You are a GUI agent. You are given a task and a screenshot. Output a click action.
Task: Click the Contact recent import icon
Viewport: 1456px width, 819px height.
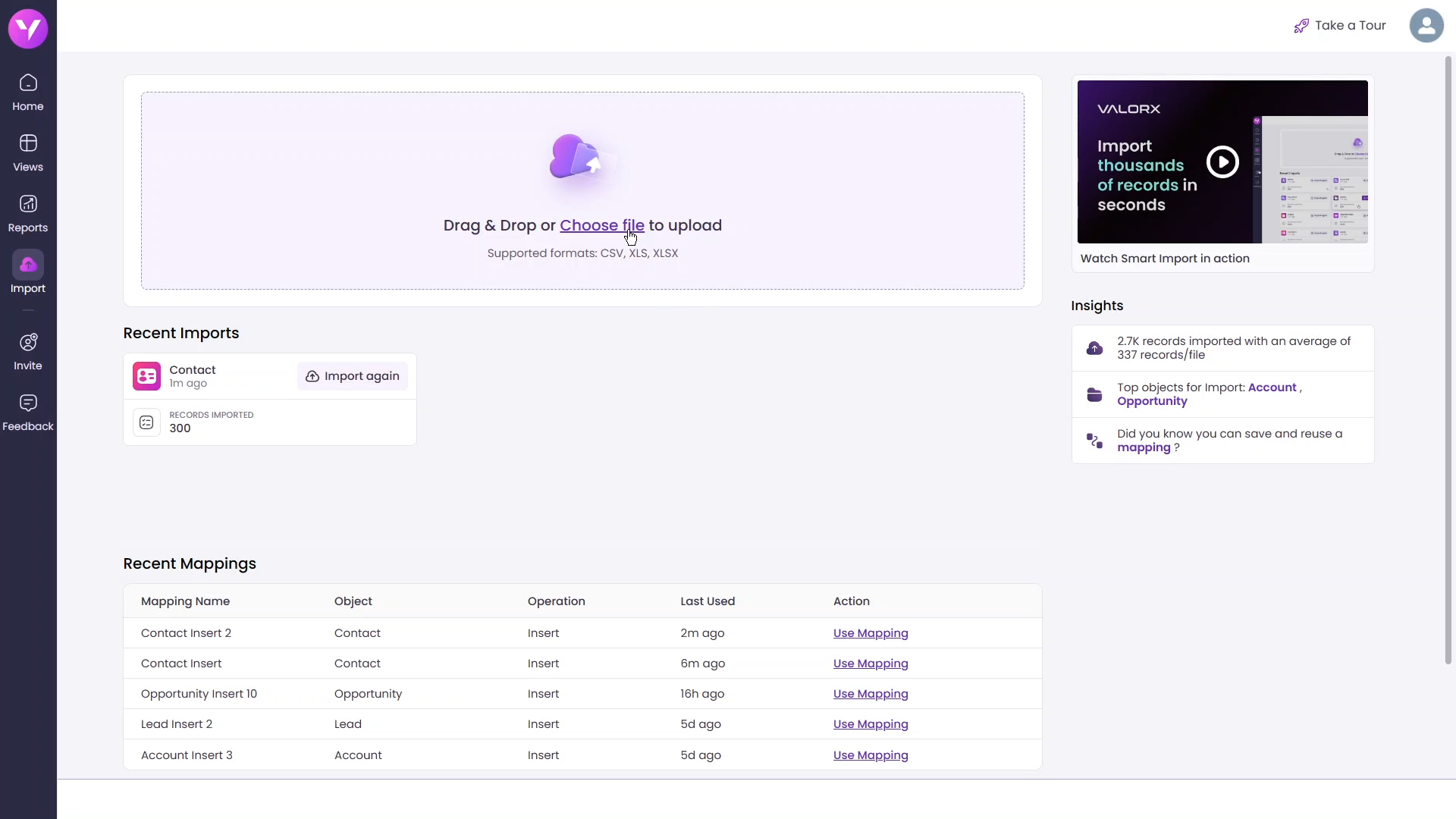pos(146,376)
